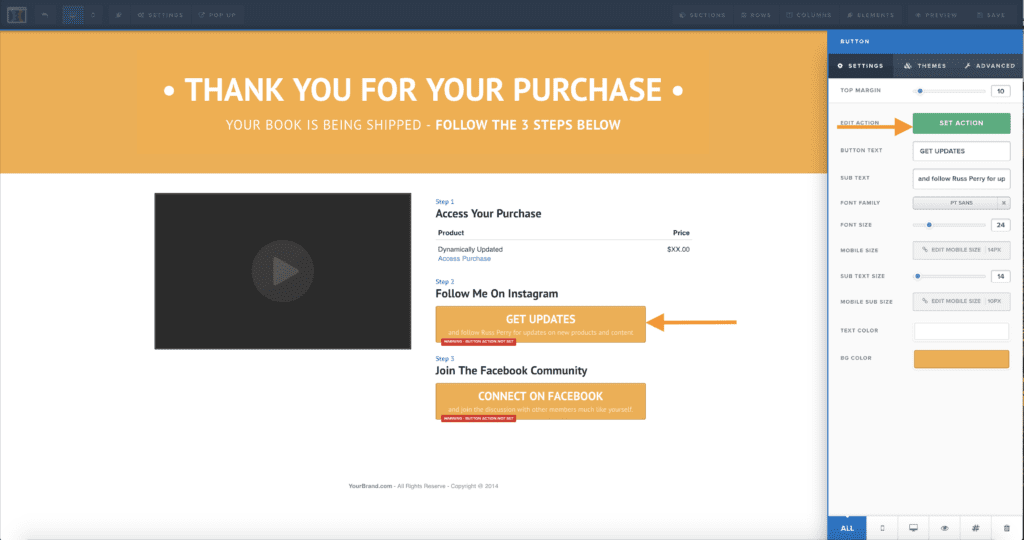This screenshot has height=540, width=1024.
Task: Switch to the Themes tab
Action: click(924, 66)
